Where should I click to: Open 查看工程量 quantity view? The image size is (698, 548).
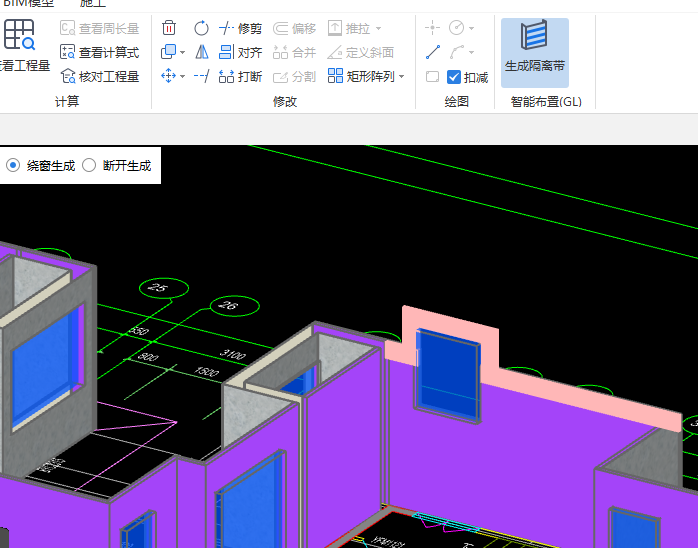click(22, 48)
